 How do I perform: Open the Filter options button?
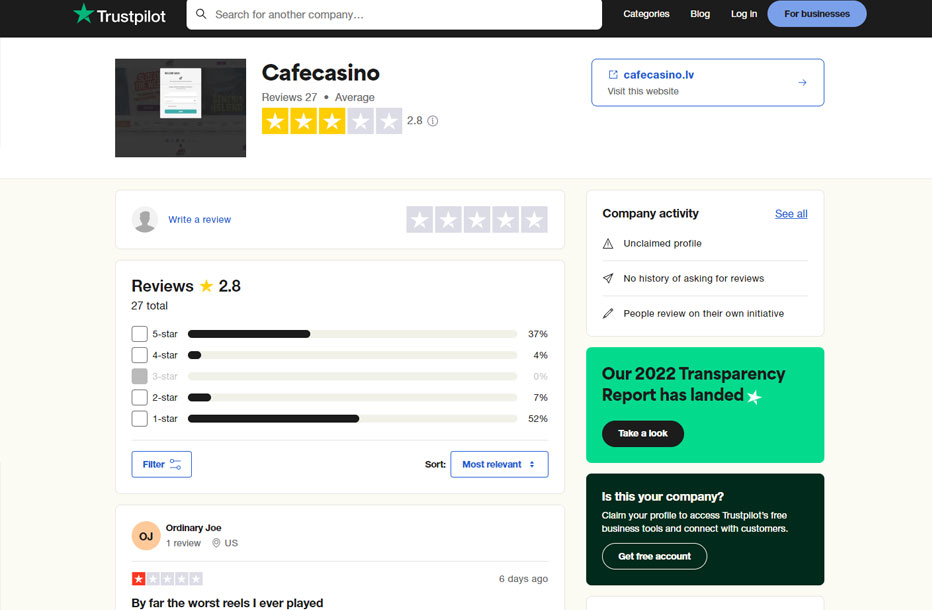coord(161,464)
